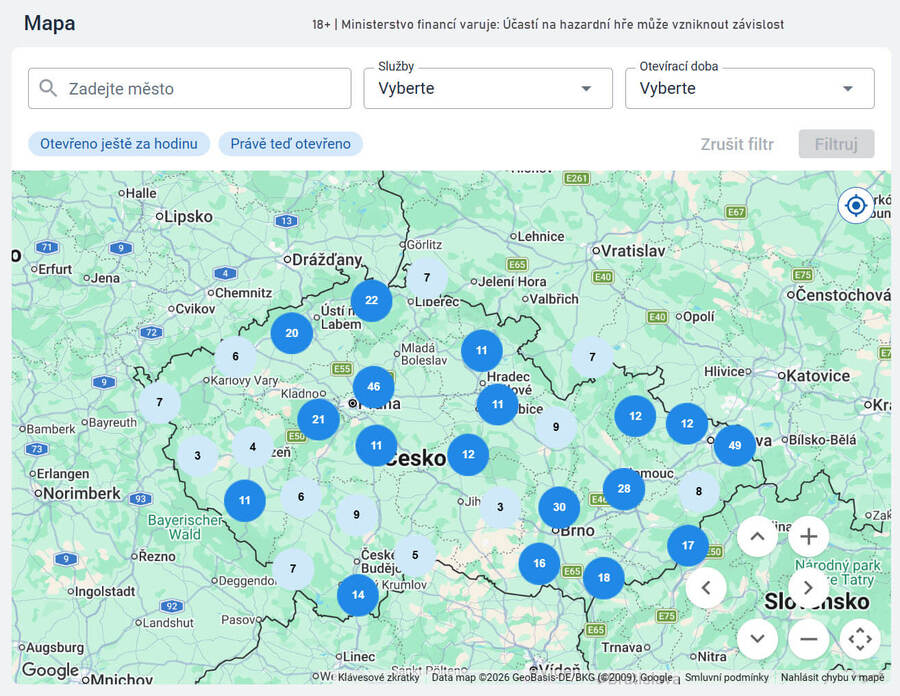
Task: Pan the map down with the down arrow
Action: 758,639
